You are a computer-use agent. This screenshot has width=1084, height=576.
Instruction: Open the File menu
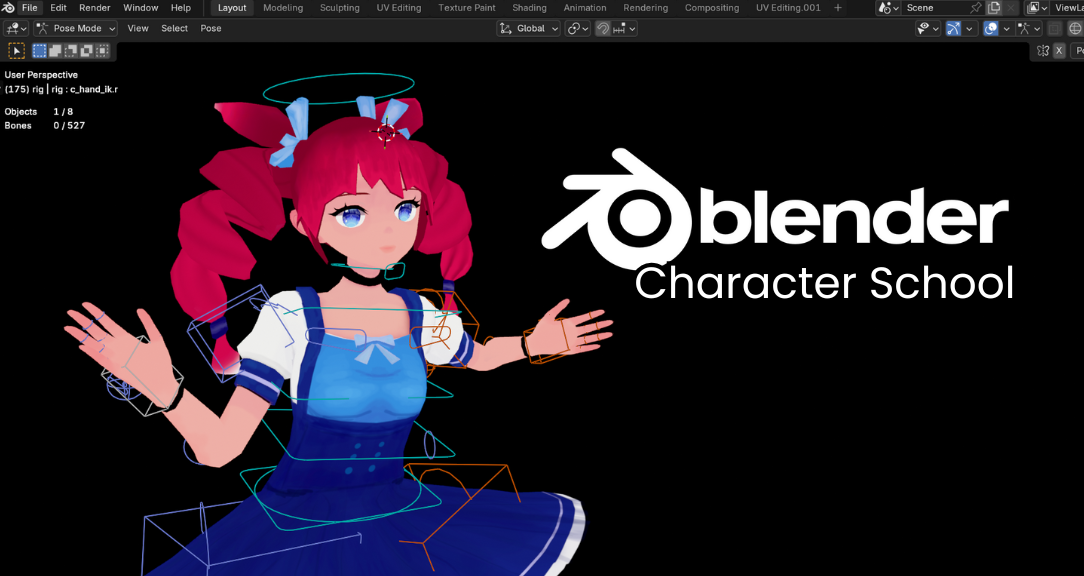click(30, 8)
